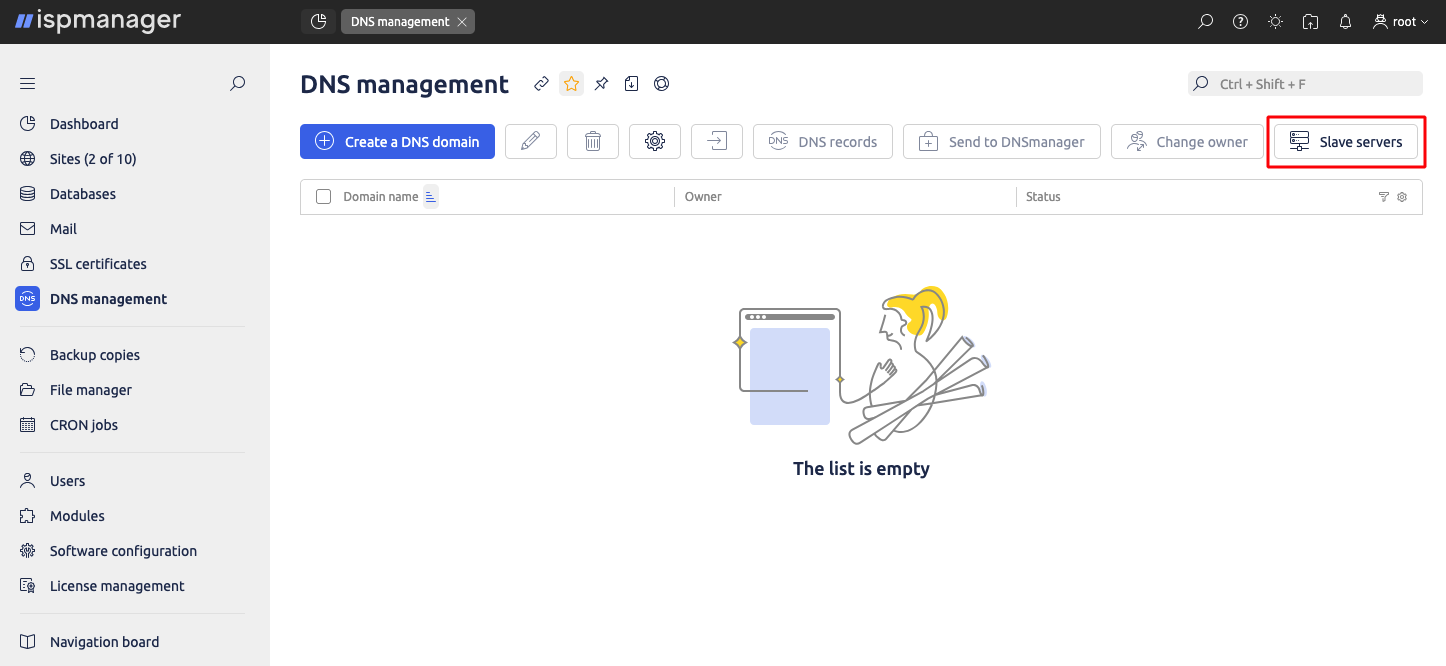Click the ispmanager logo
Screen dimensions: 1446x666
[x=98, y=21]
